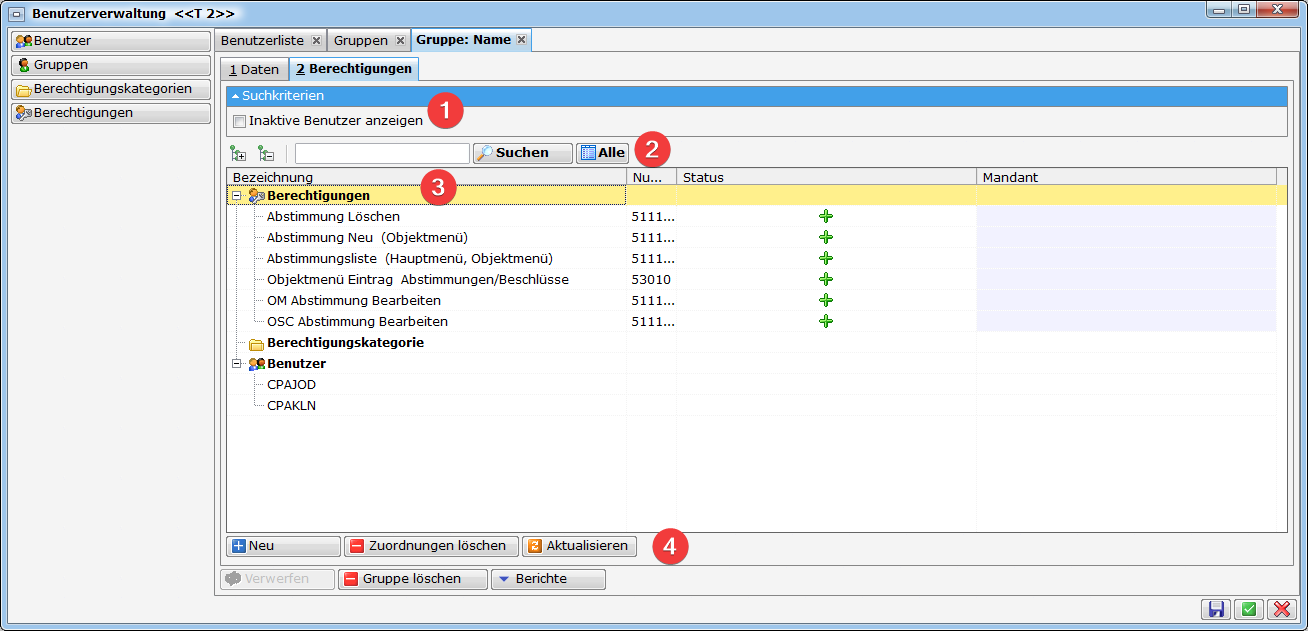This screenshot has width=1308, height=631.
Task: Click into the search text field
Action: pyautogui.click(x=381, y=153)
